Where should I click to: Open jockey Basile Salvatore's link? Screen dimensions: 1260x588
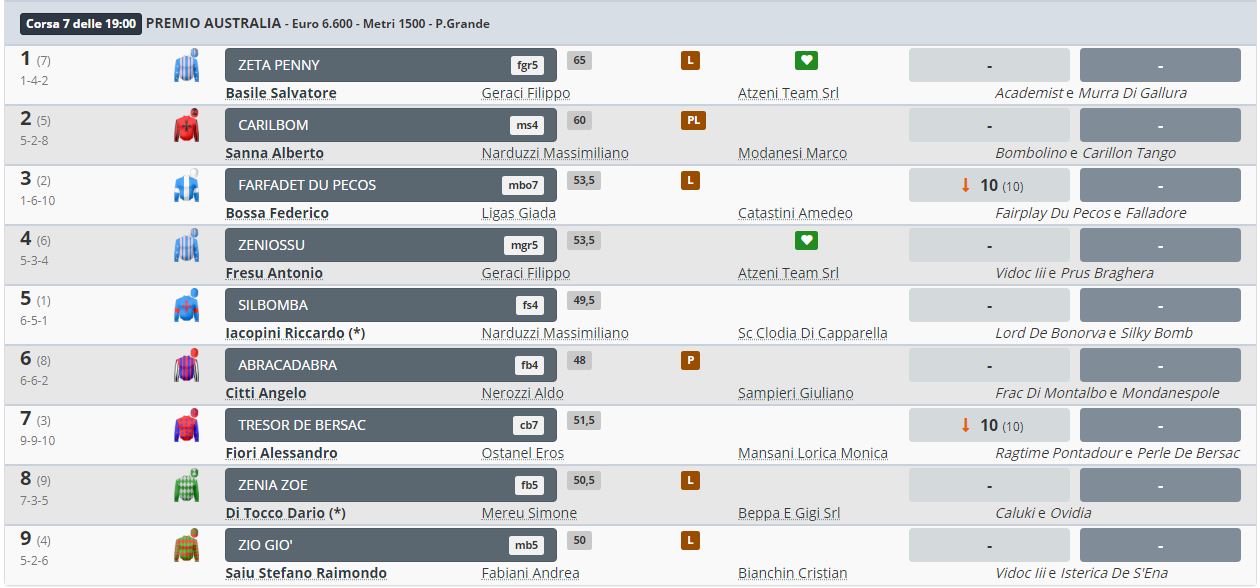pyautogui.click(x=281, y=93)
